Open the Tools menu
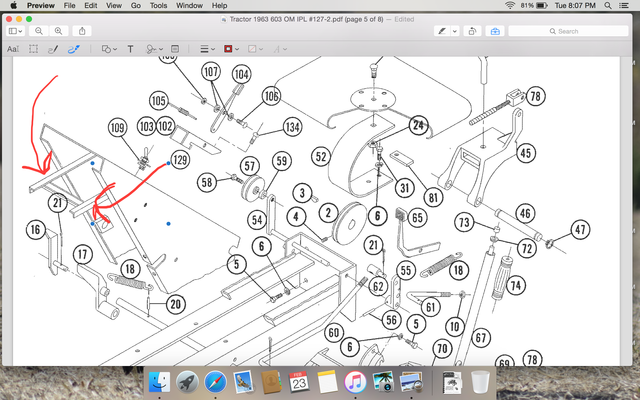This screenshot has height=400, width=640. 158,5
